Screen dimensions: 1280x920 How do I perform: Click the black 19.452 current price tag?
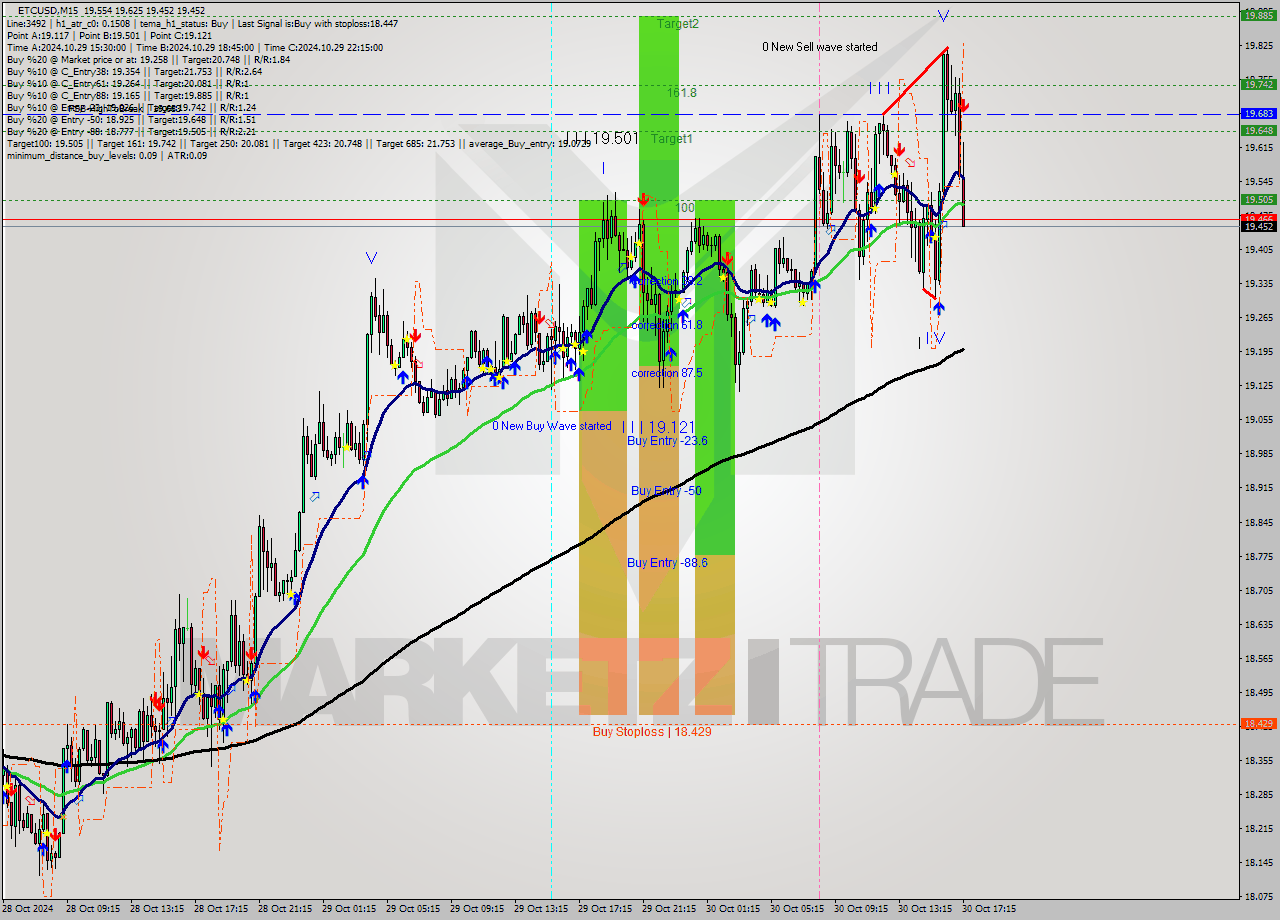[1258, 227]
